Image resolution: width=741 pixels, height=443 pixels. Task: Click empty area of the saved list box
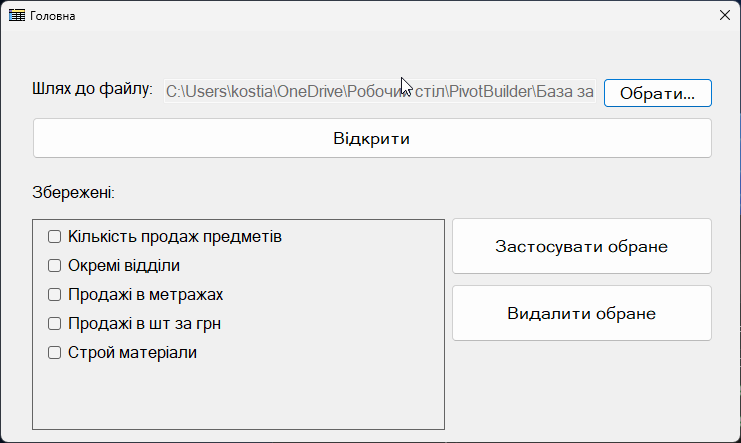click(238, 396)
